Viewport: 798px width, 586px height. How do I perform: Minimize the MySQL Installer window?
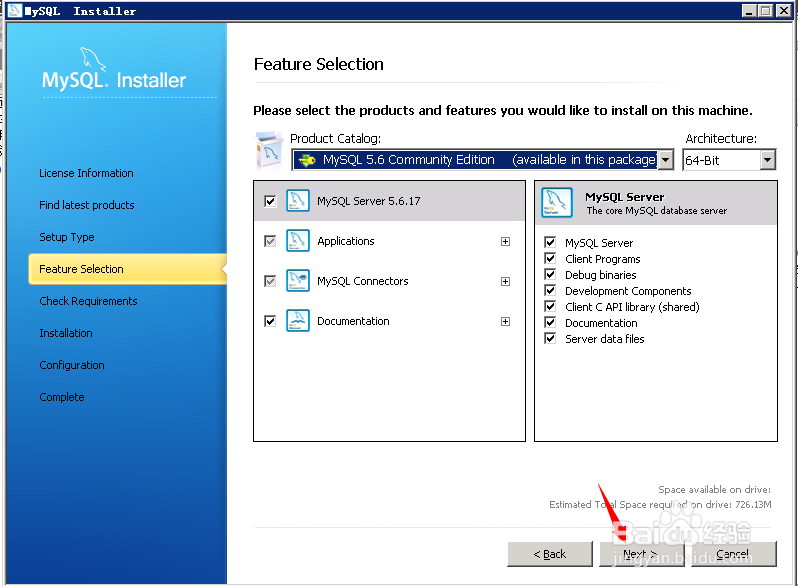[x=749, y=11]
